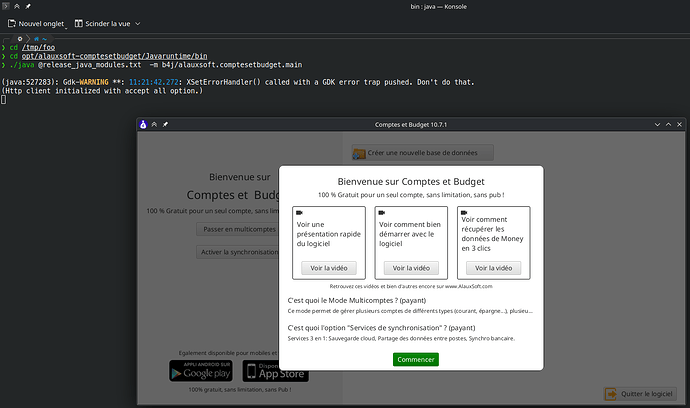Image resolution: width=690 pixels, height=408 pixels.
Task: Click the database icon on Créer button
Action: click(x=359, y=154)
